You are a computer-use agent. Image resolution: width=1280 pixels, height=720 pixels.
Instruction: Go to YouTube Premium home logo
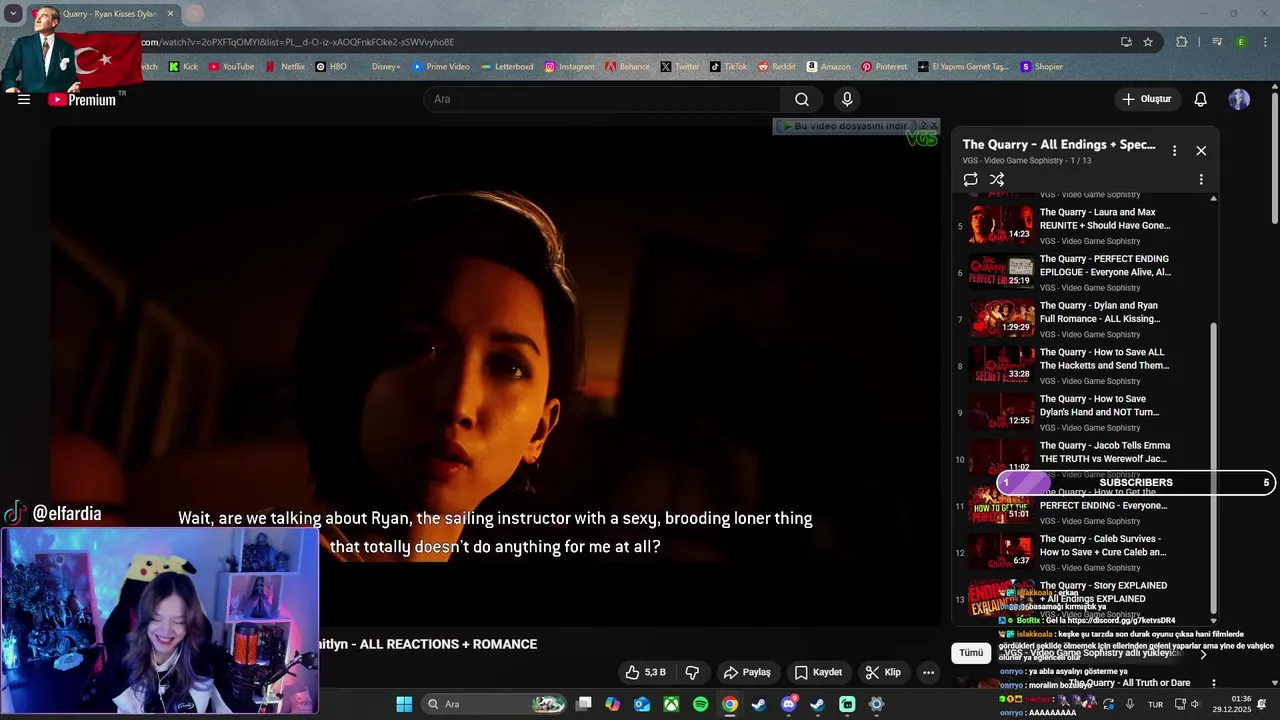tap(84, 99)
